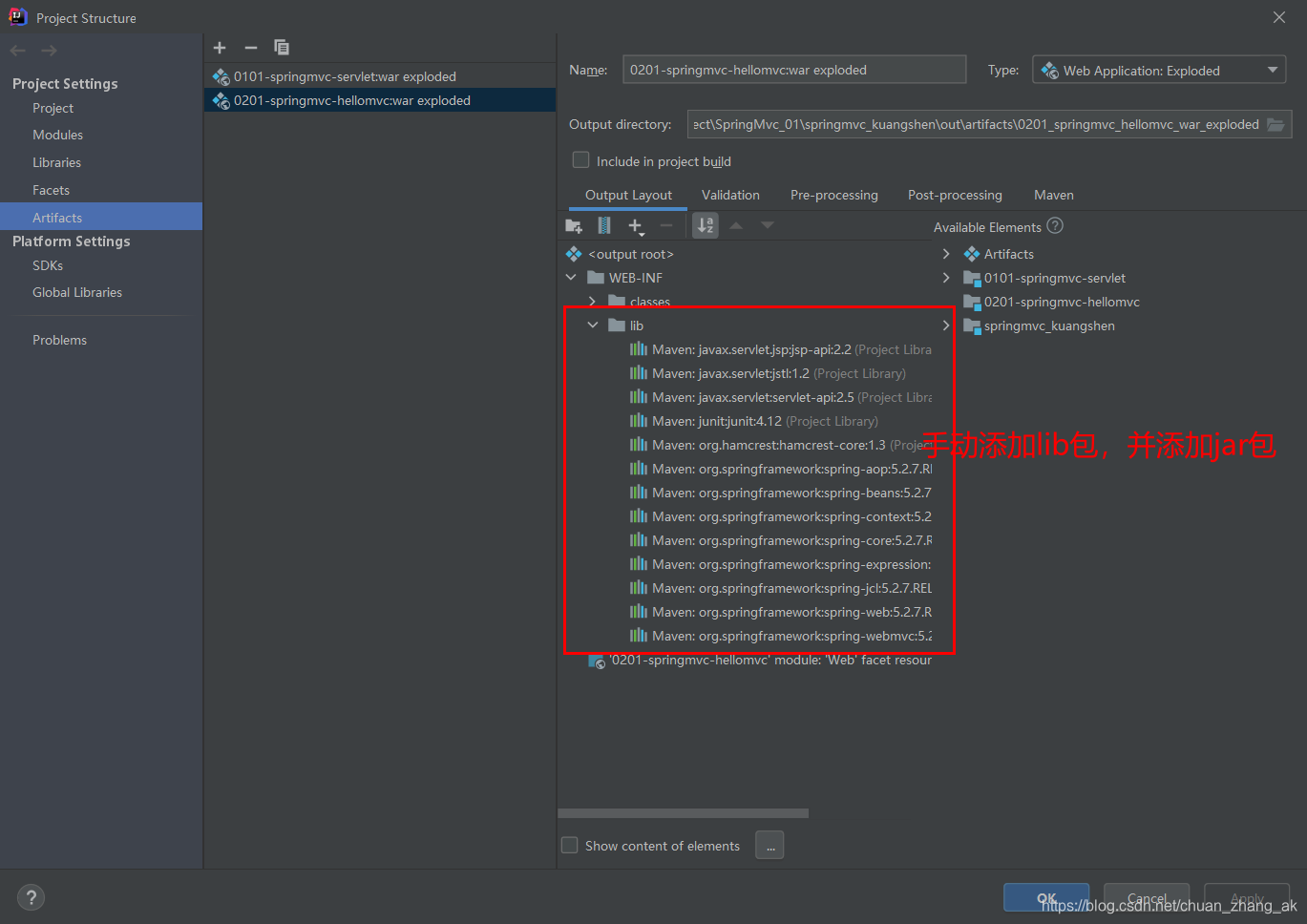1307x924 pixels.
Task: Open the help question mark button
Action: coord(31,897)
